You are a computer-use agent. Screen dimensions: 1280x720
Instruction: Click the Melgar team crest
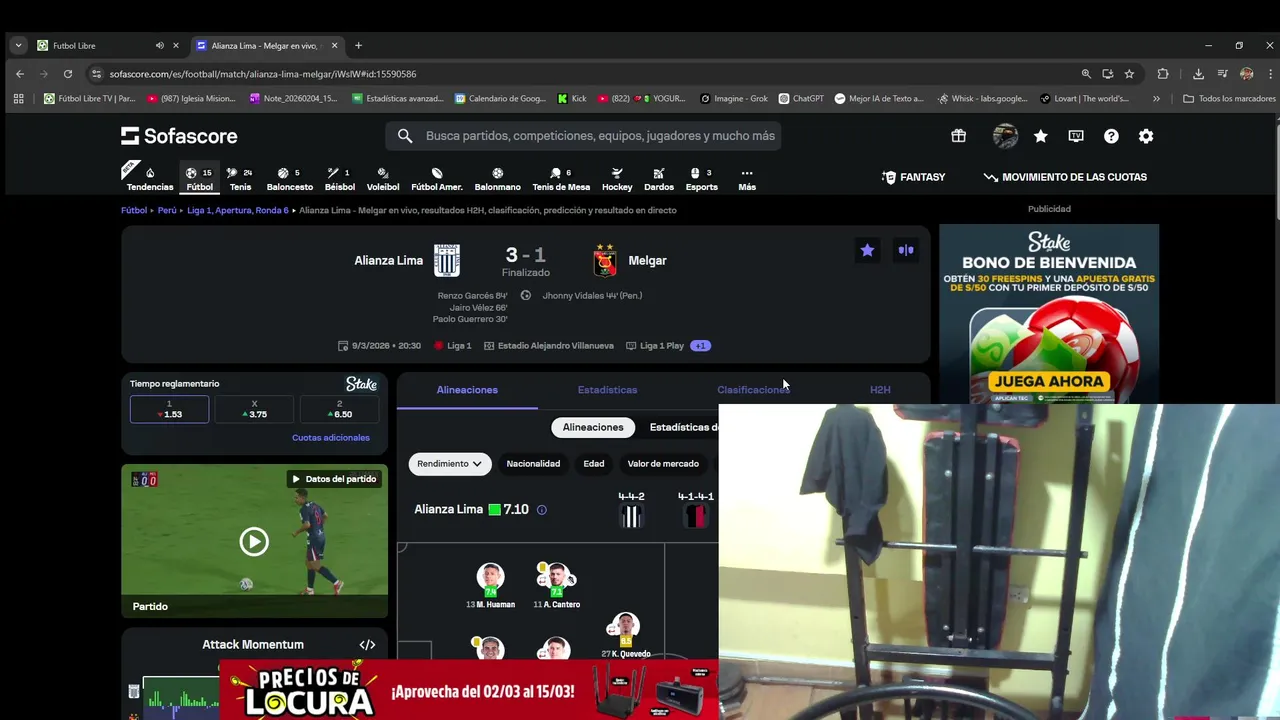click(605, 260)
